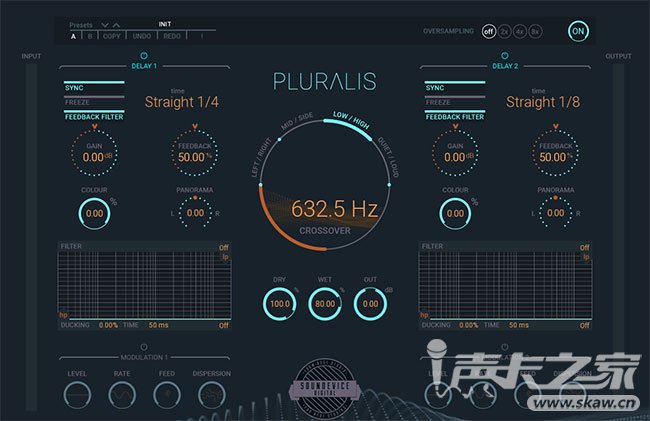Open Delay 2 time Straight 1/8 selector

tap(543, 102)
